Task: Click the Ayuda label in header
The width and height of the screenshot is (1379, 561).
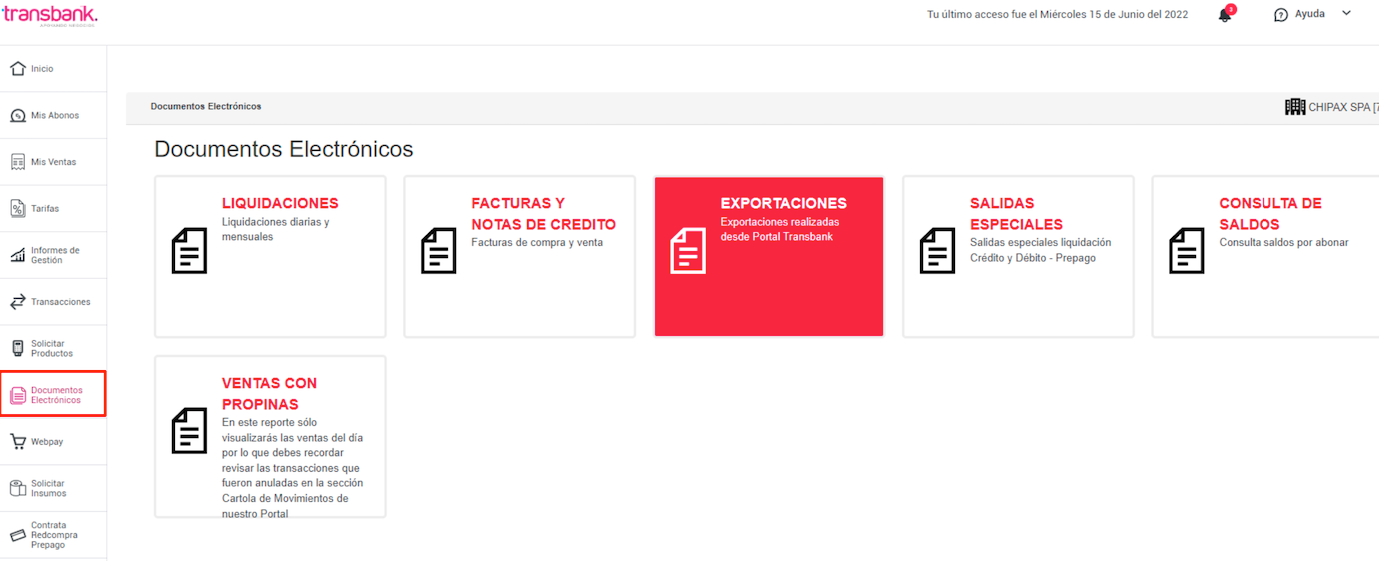Action: pos(1310,14)
